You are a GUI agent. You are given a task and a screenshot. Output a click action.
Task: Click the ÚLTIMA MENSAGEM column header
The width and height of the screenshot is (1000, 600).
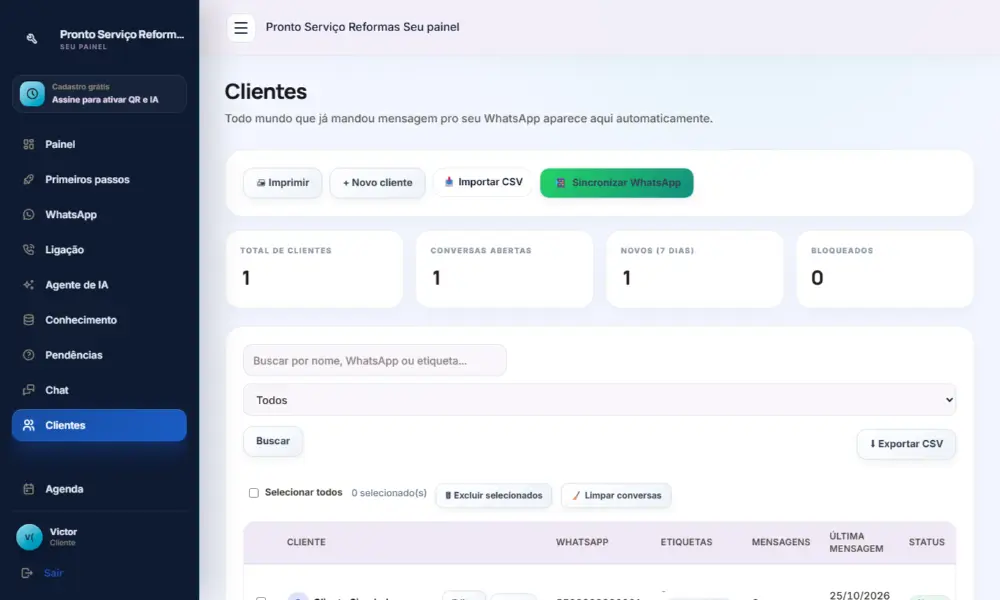tap(856, 542)
